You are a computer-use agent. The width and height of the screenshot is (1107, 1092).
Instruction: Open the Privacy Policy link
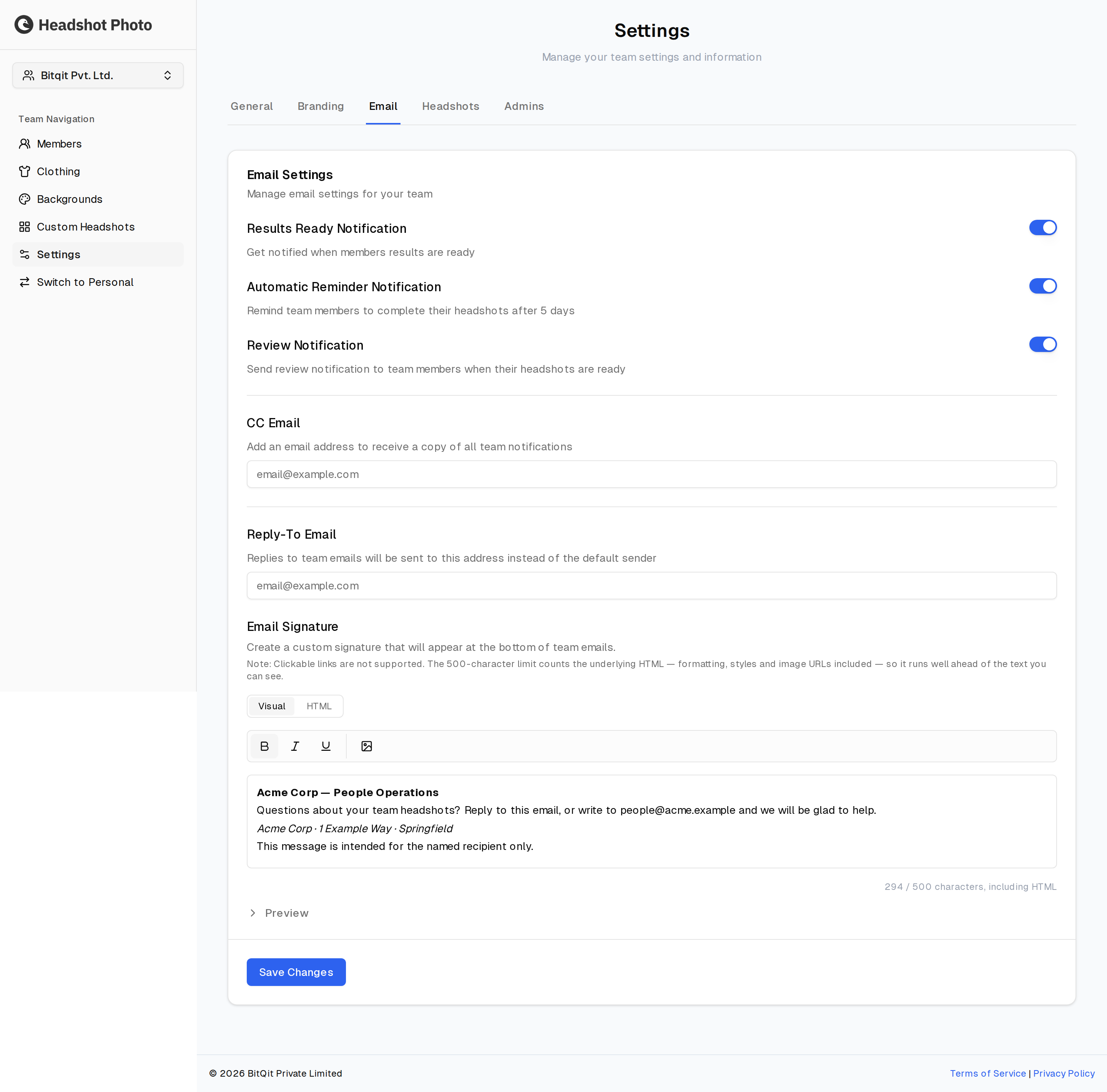1064,1074
